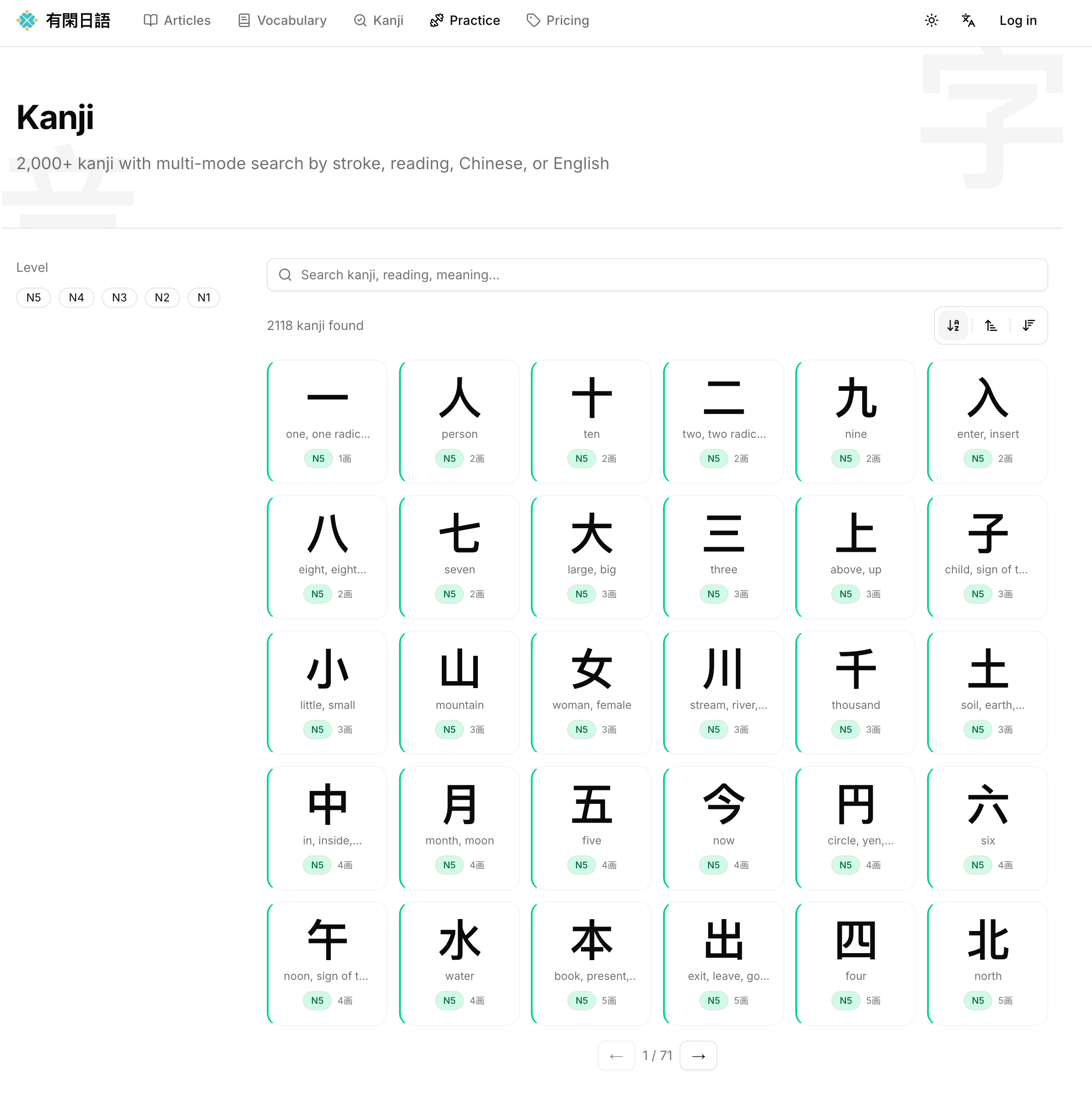The image size is (1092, 1096).
Task: Toggle the light/dark theme sun icon
Action: coord(931,20)
